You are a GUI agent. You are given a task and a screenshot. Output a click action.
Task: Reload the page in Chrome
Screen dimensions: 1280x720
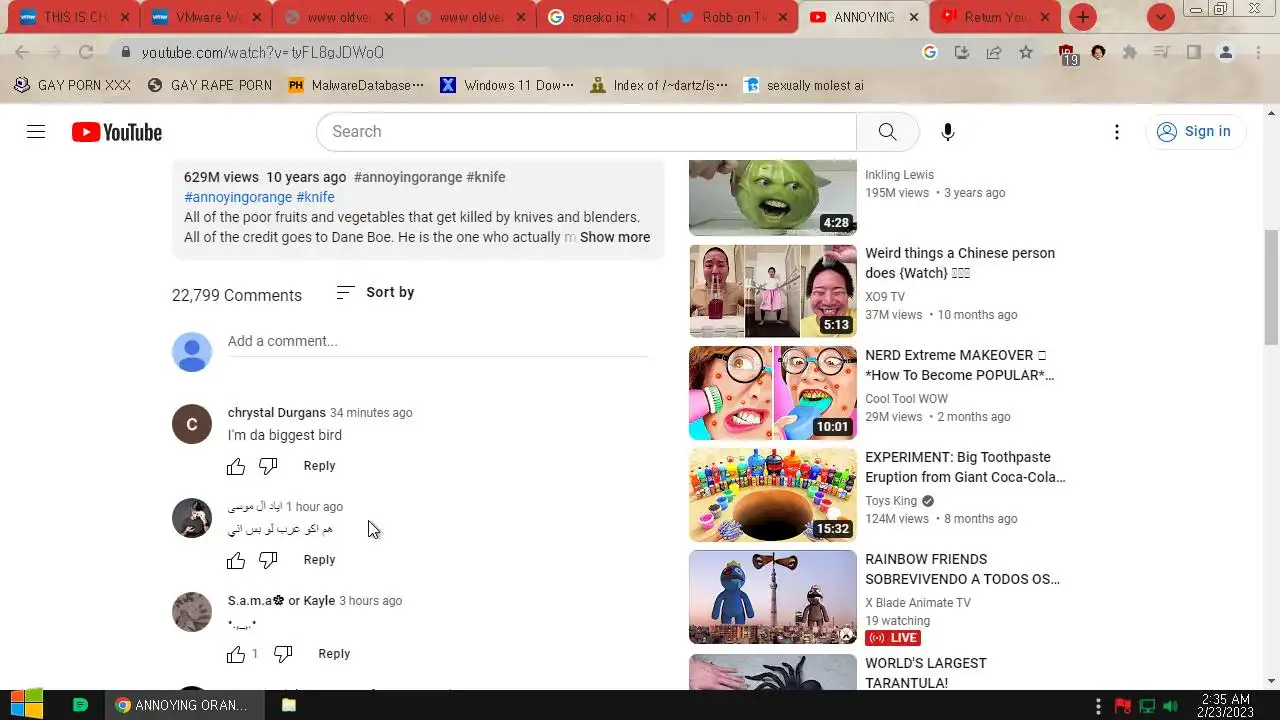click(x=86, y=52)
